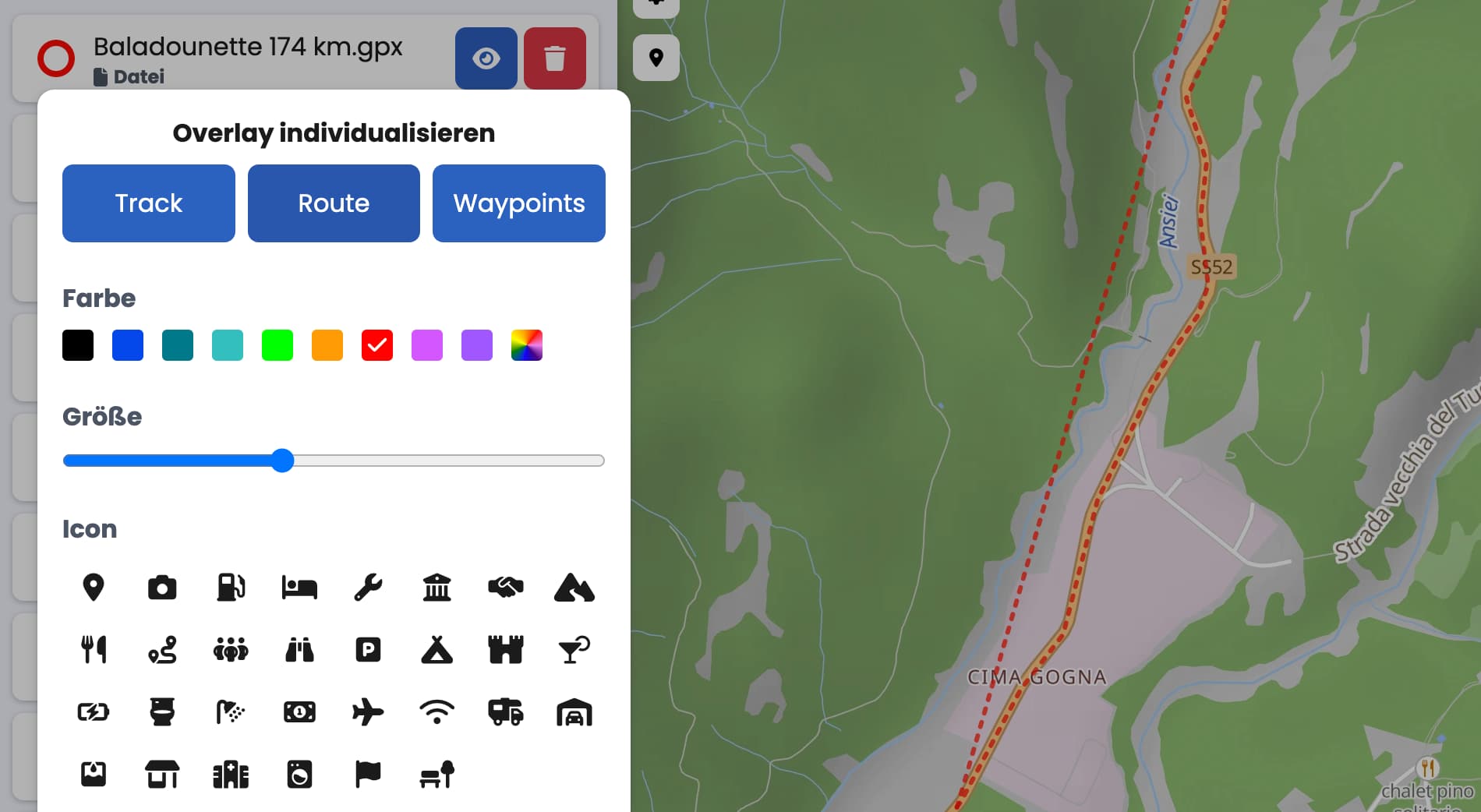Switch to the Route tab
The height and width of the screenshot is (812, 1481).
pos(334,203)
